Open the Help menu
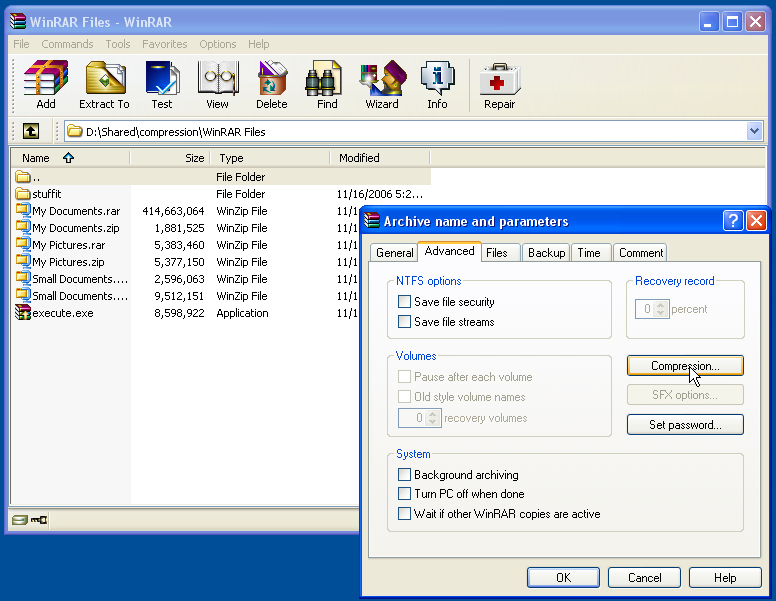Screen dimensions: 776x601 (258, 44)
